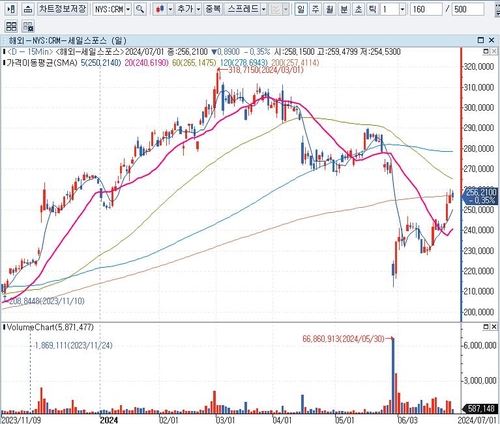Viewport: 500px width, 424px height.
Task: Click the 스프레드 button
Action: 243,9
